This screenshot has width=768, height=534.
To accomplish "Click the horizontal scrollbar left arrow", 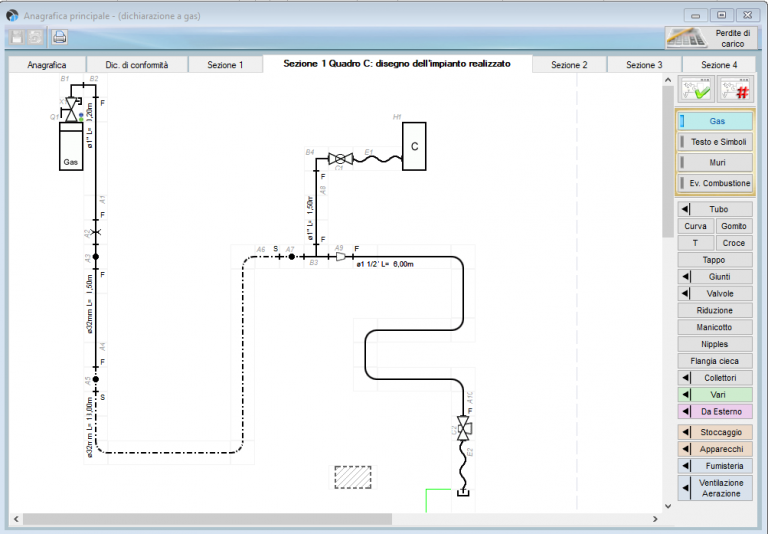I will click(x=16, y=519).
